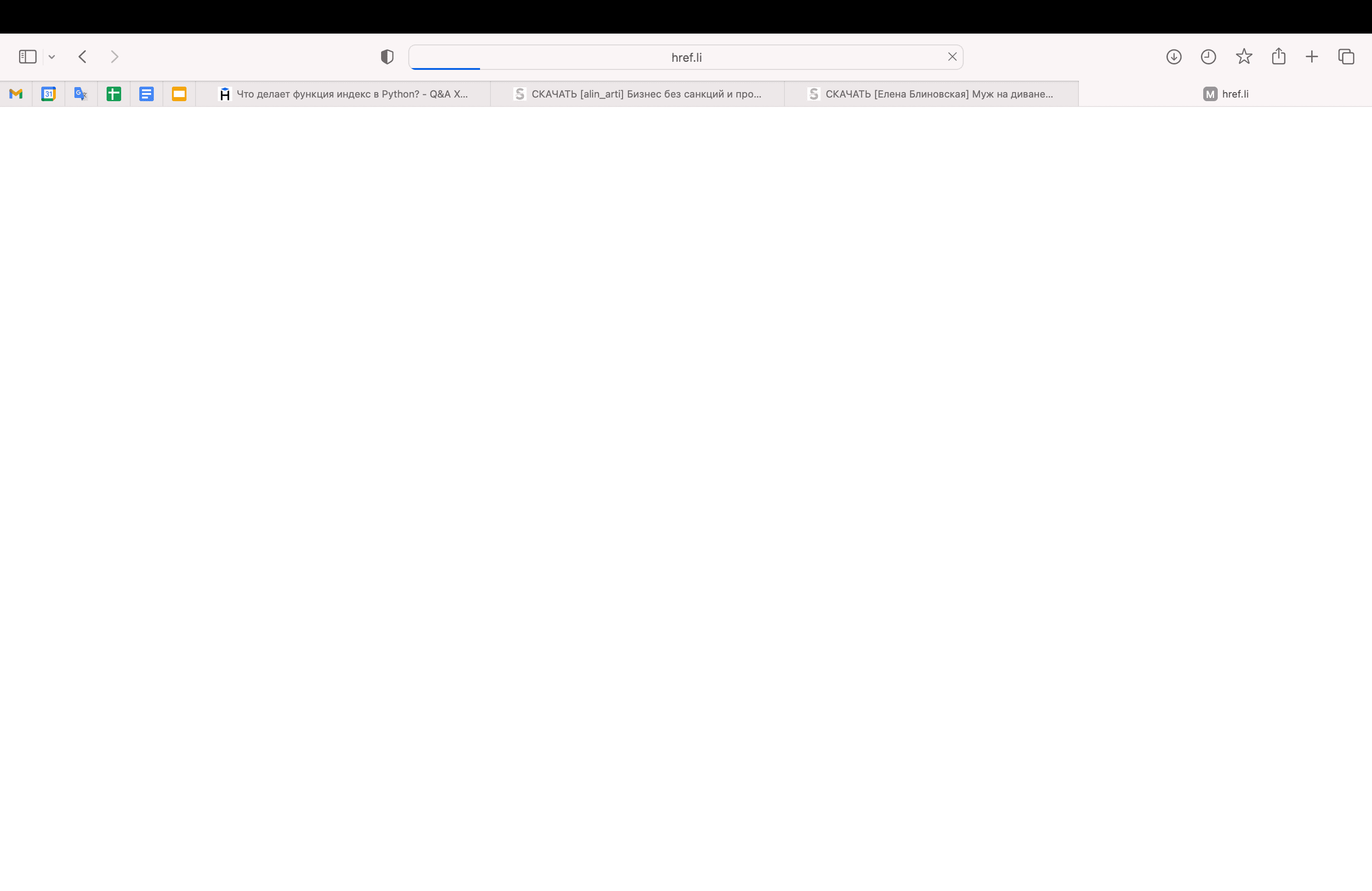Switch to the Python index function tab

coord(343,94)
